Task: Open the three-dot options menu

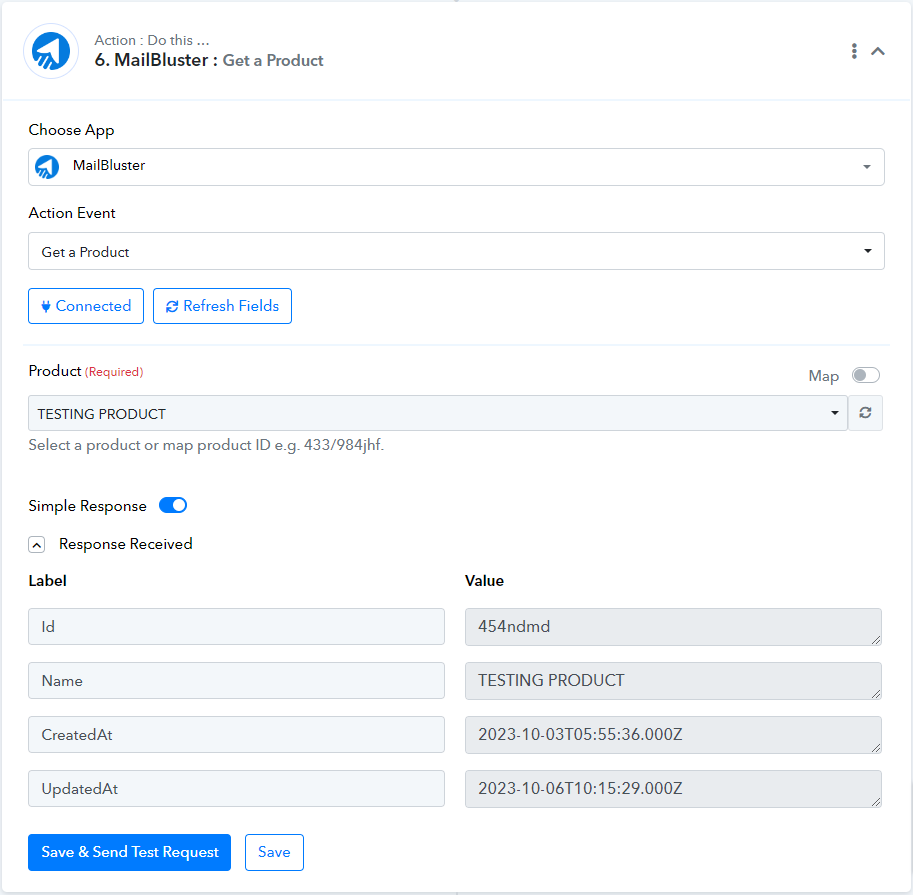Action: click(x=854, y=51)
